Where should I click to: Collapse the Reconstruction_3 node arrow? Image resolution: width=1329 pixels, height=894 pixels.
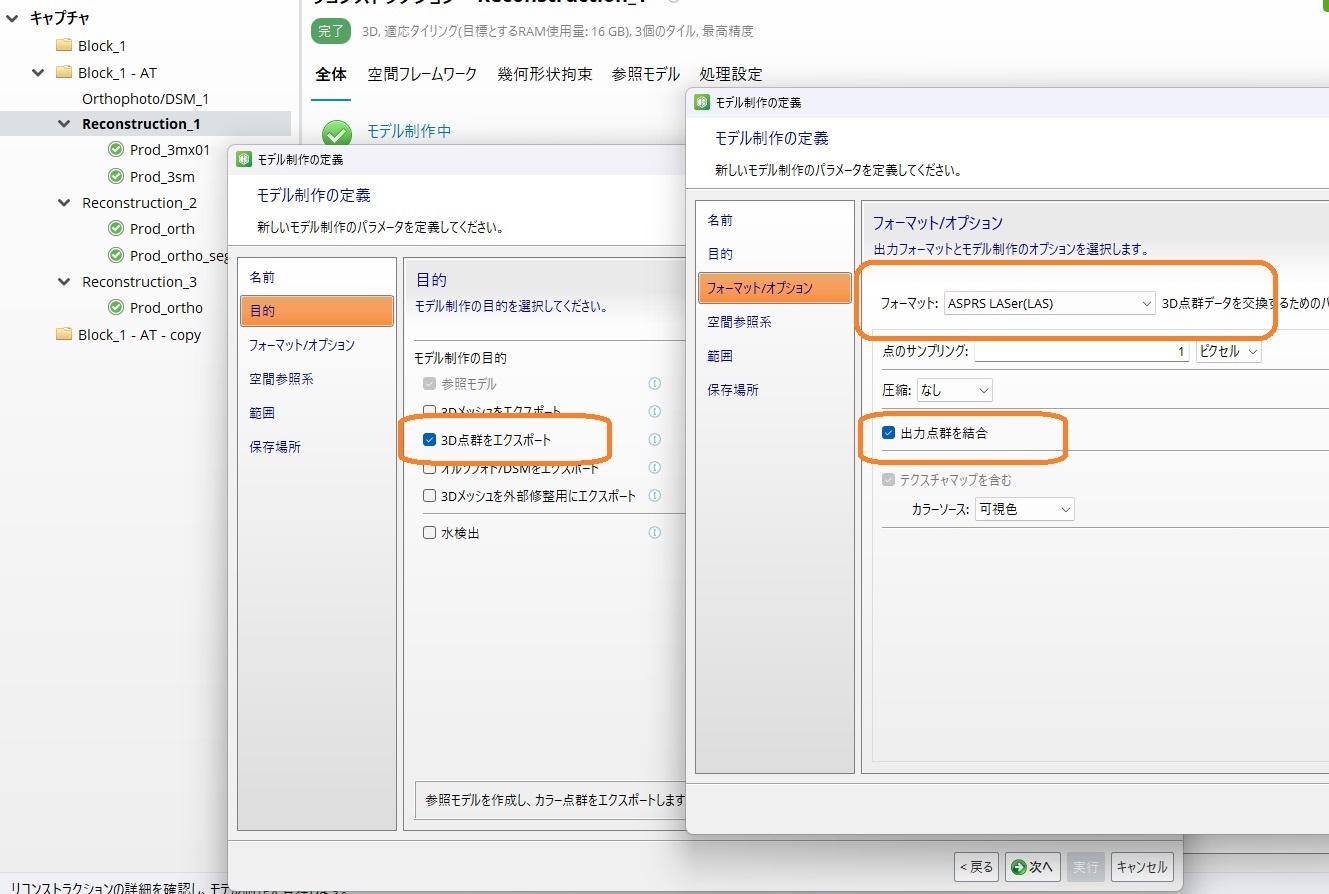pos(64,282)
